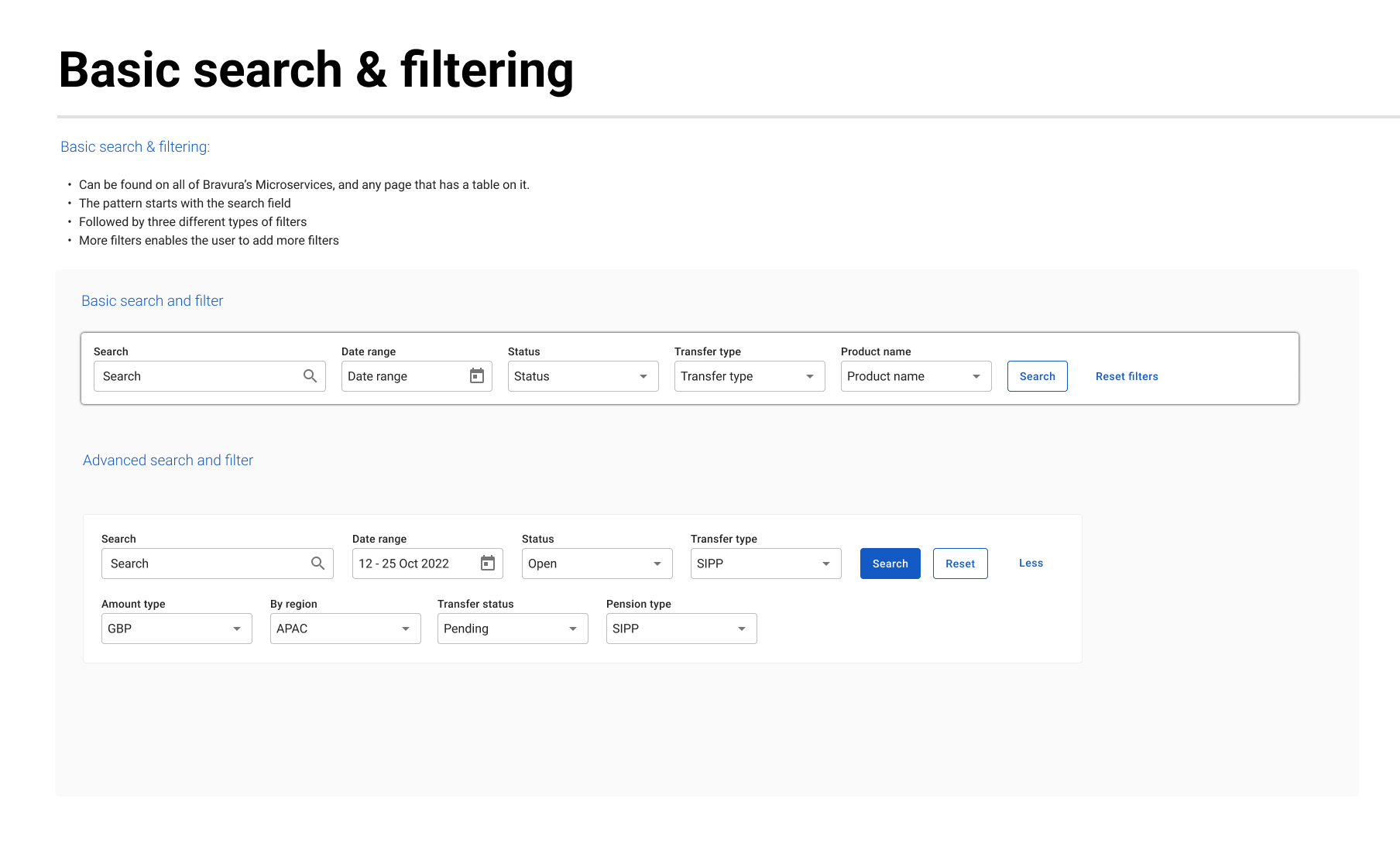The width and height of the screenshot is (1400, 860).
Task: Click the Reset filters link
Action: (1127, 376)
